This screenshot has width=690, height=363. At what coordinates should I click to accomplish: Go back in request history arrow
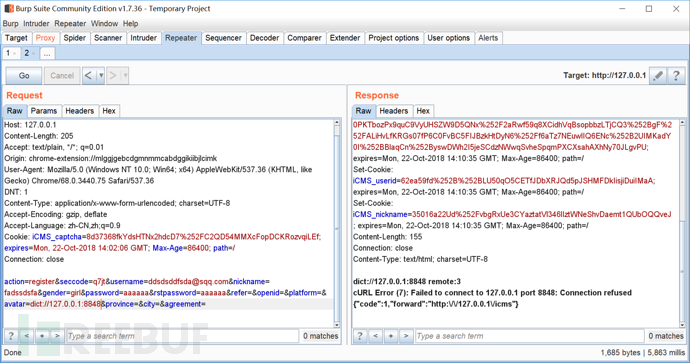[88, 76]
